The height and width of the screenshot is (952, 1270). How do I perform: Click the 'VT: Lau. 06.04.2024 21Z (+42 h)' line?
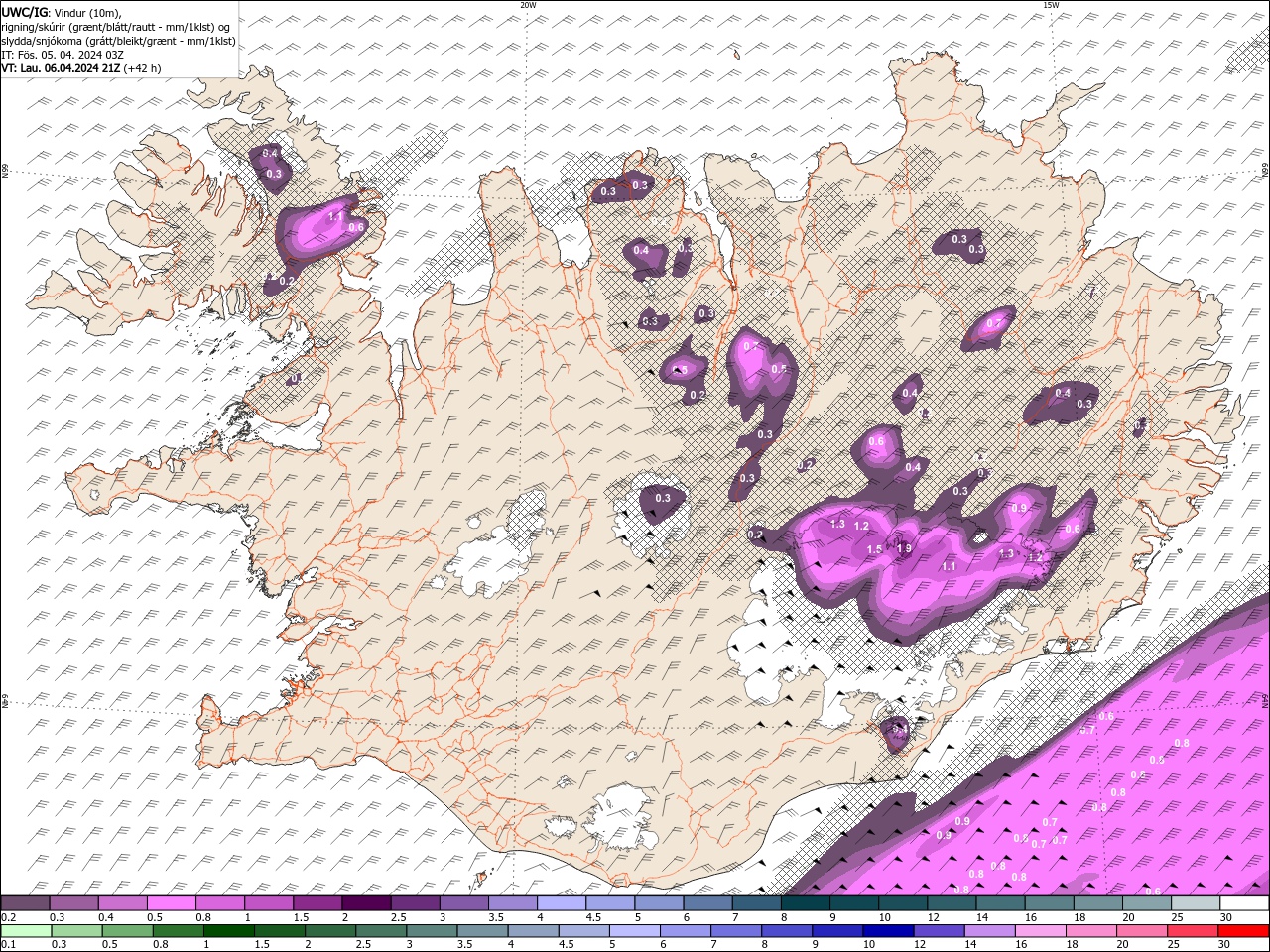pos(80,68)
